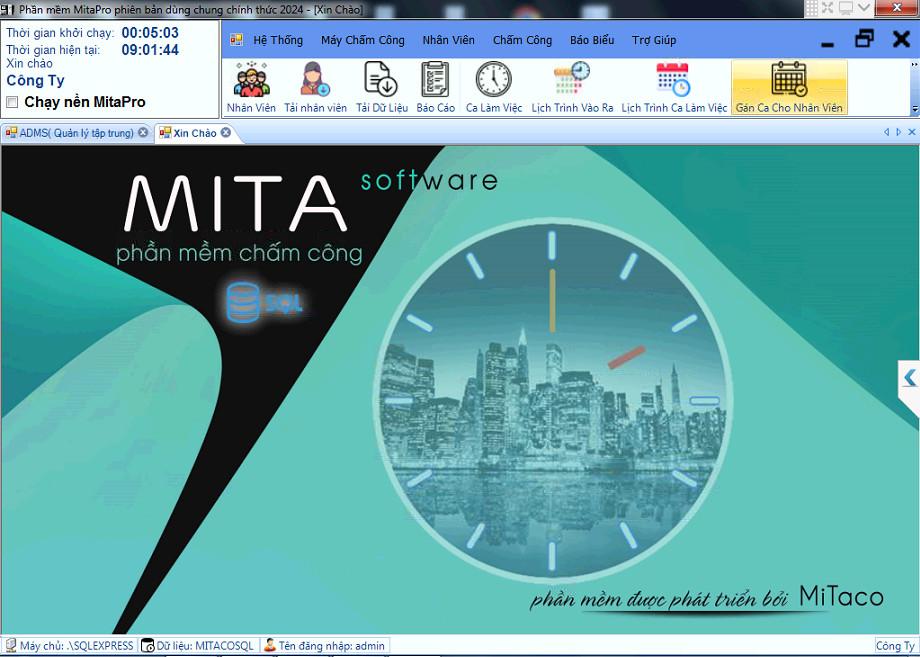Switch to the ADMS (Quản lý tập trung) tab
Image resolution: width=920 pixels, height=657 pixels.
click(76, 133)
